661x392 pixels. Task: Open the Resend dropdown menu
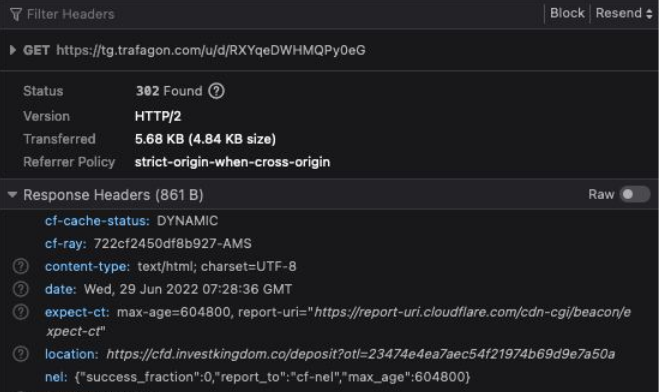point(624,13)
